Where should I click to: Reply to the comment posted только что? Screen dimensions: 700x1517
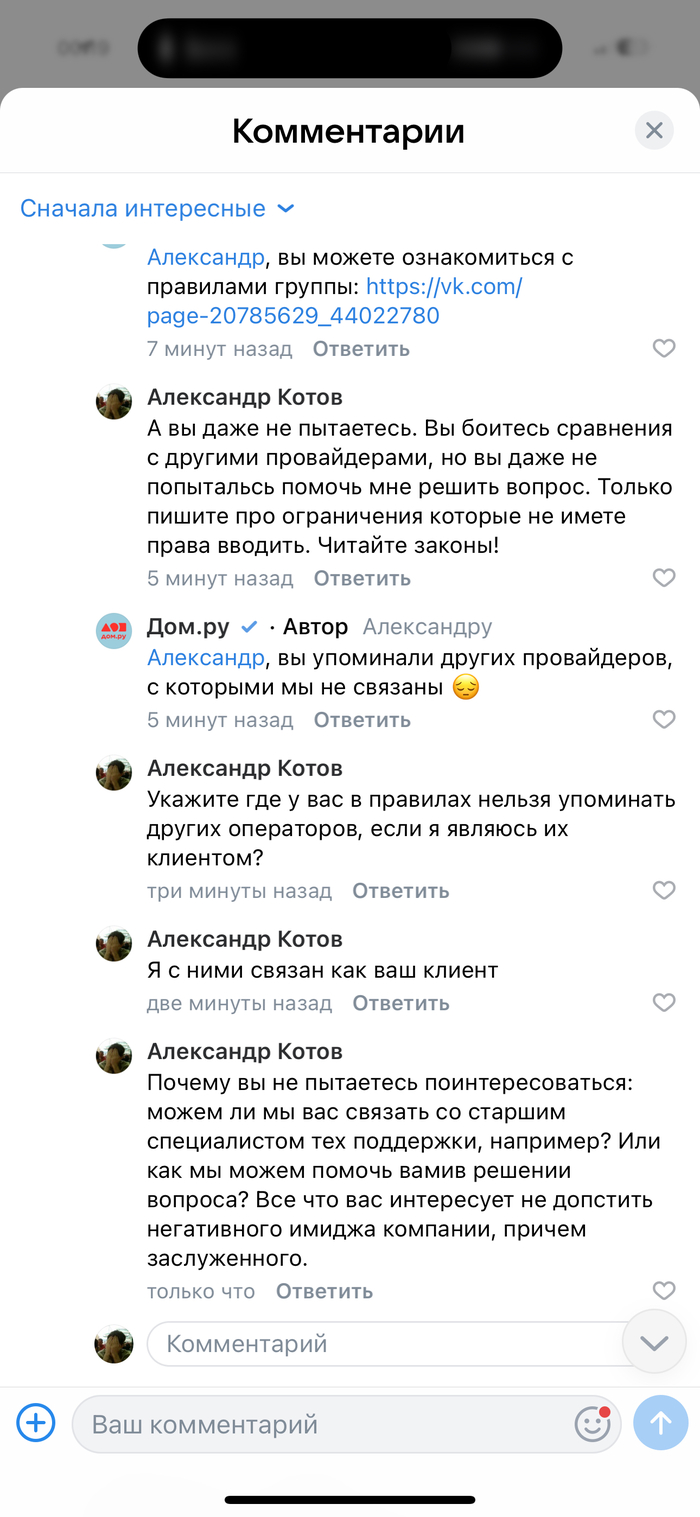(324, 1291)
